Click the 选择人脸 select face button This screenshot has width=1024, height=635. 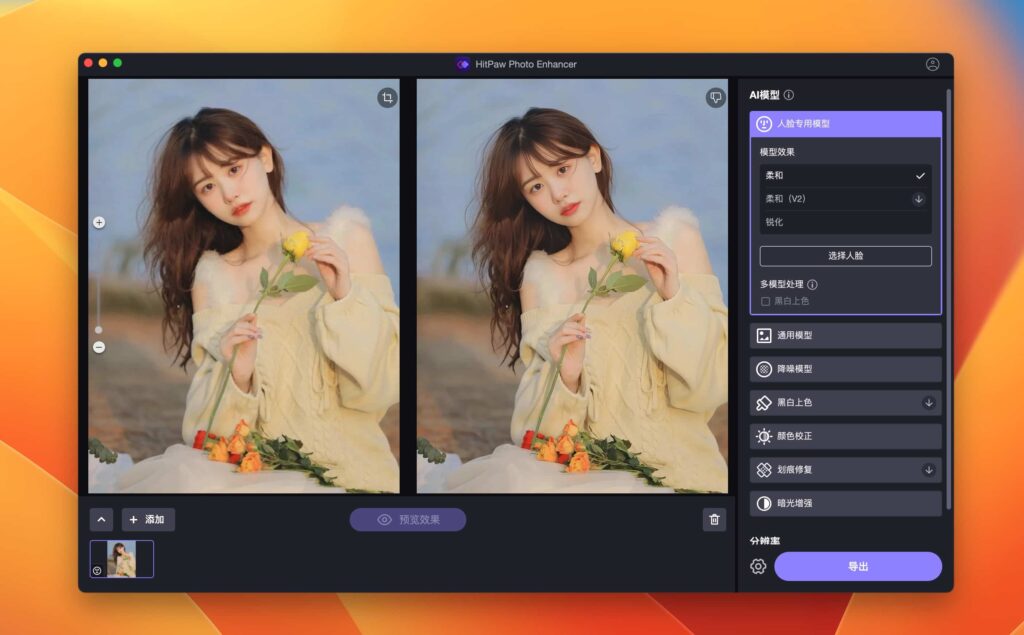pyautogui.click(x=845, y=255)
